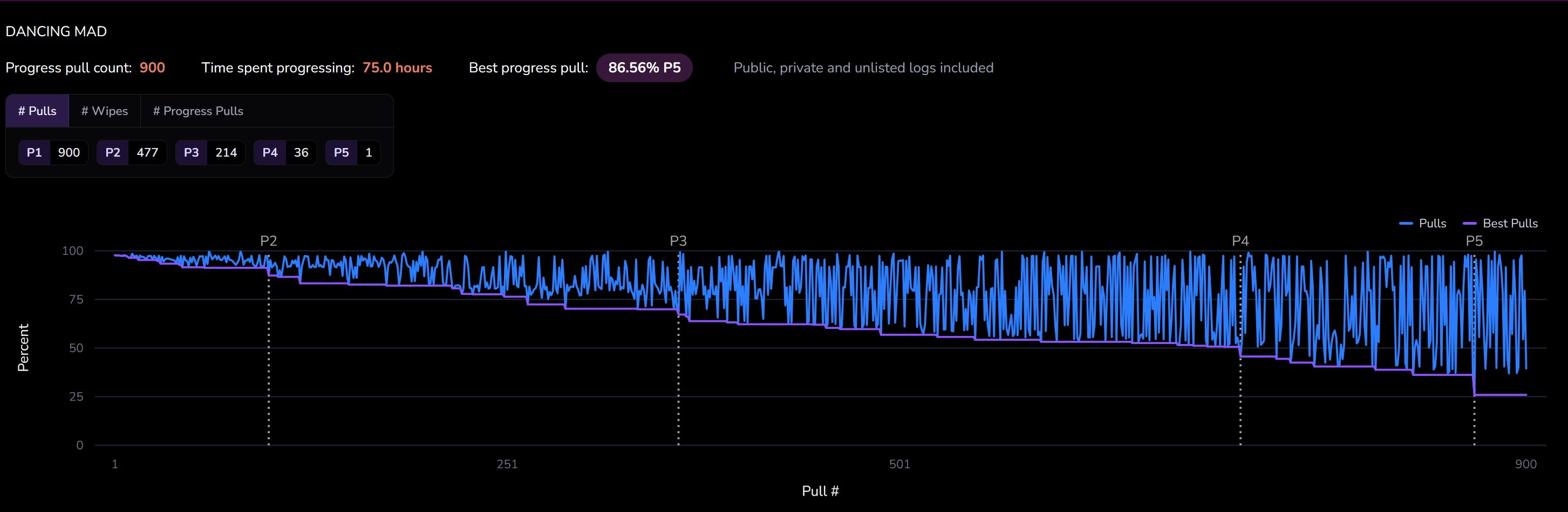This screenshot has width=1568, height=512.
Task: Click the P2 477 pull count chip
Action: [x=132, y=152]
